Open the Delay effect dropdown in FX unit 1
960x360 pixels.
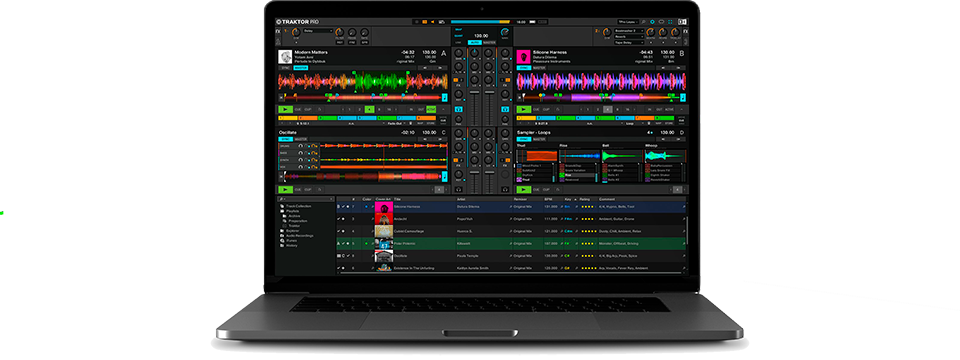pos(317,31)
